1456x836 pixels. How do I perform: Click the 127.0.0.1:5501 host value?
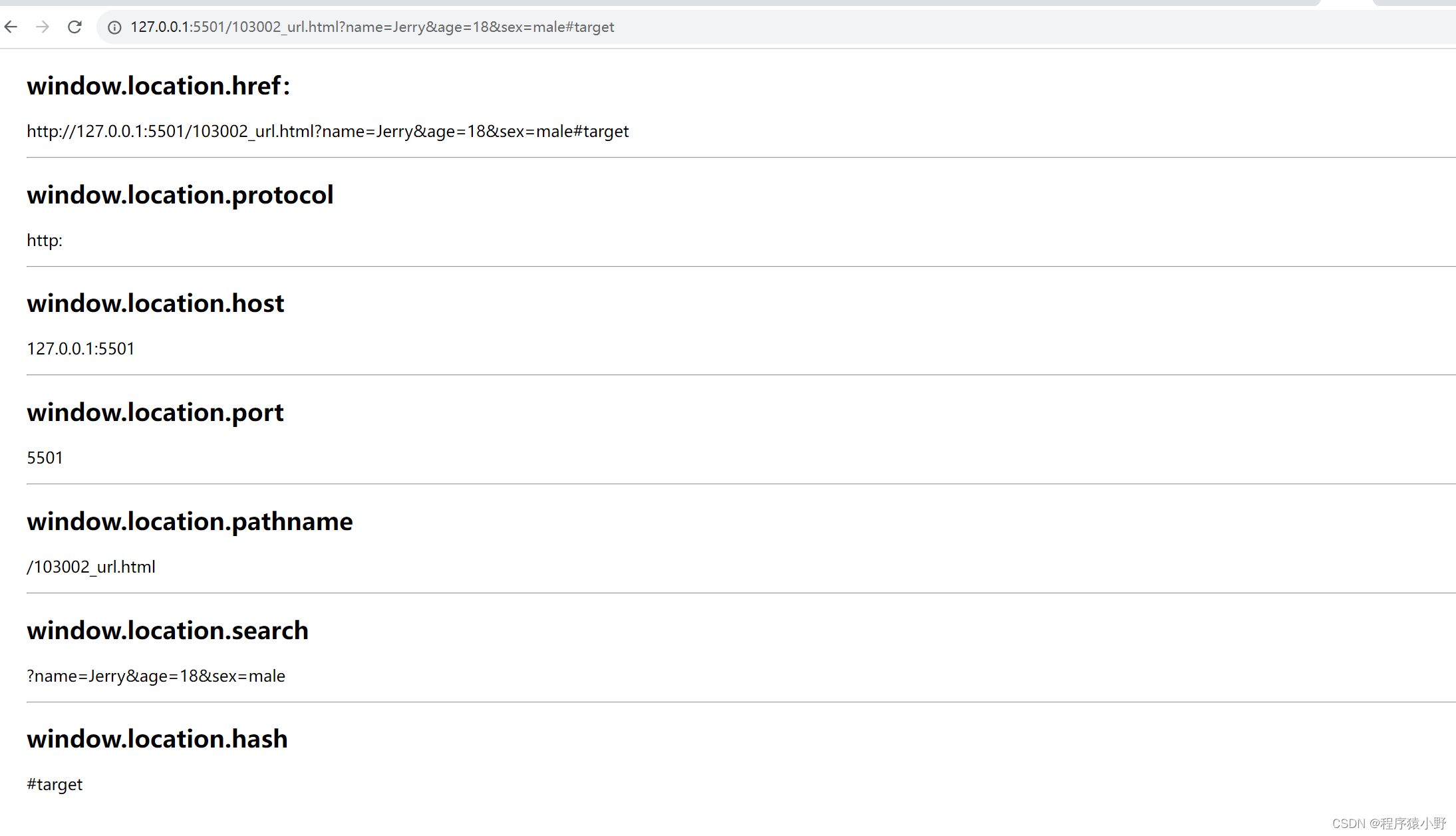coord(80,349)
